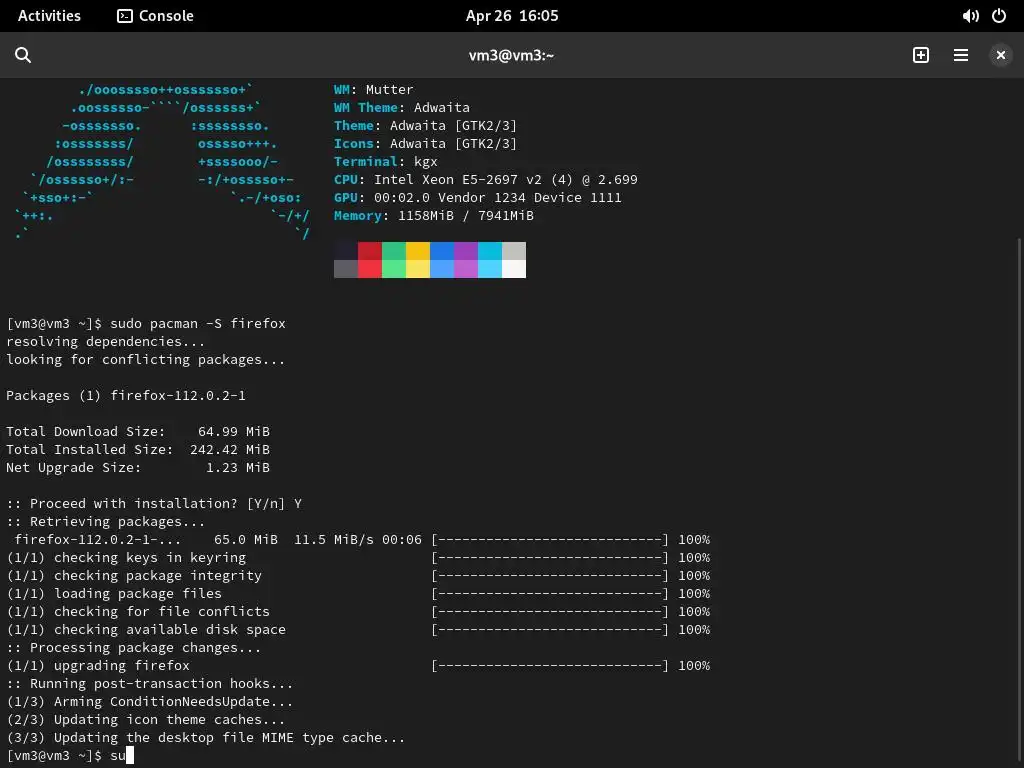The height and width of the screenshot is (768, 1024).
Task: Click 'checking available disk space' line
Action: coord(146,630)
